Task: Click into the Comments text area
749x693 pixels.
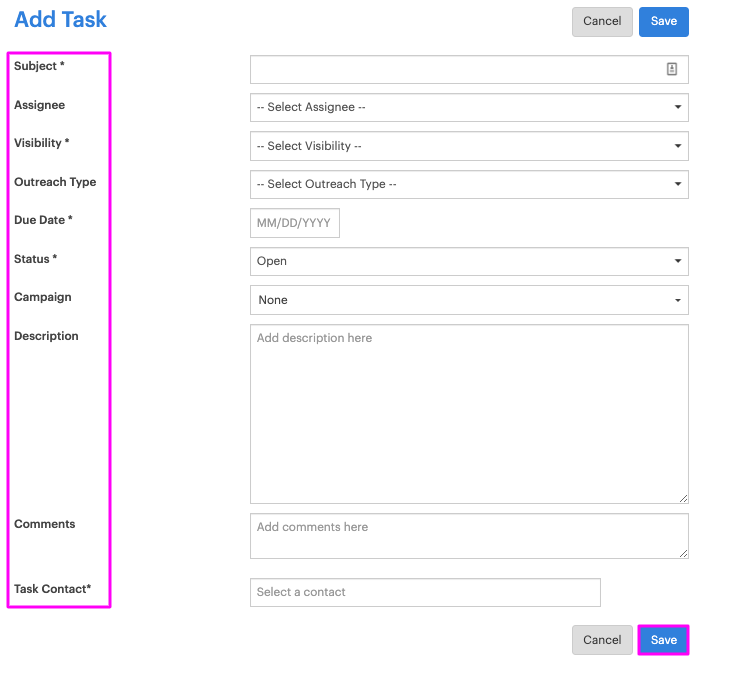Action: 469,536
